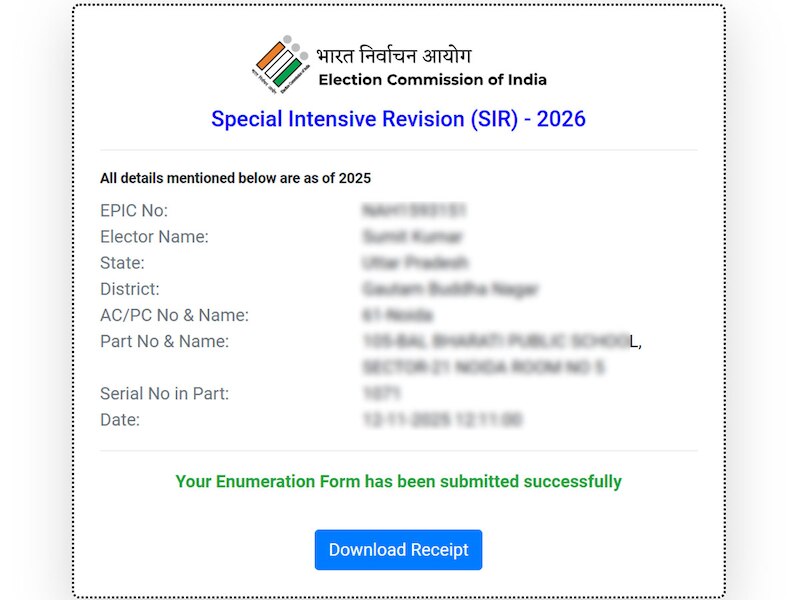The height and width of the screenshot is (600, 800).
Task: Click the blurred elector name value
Action: 413,237
